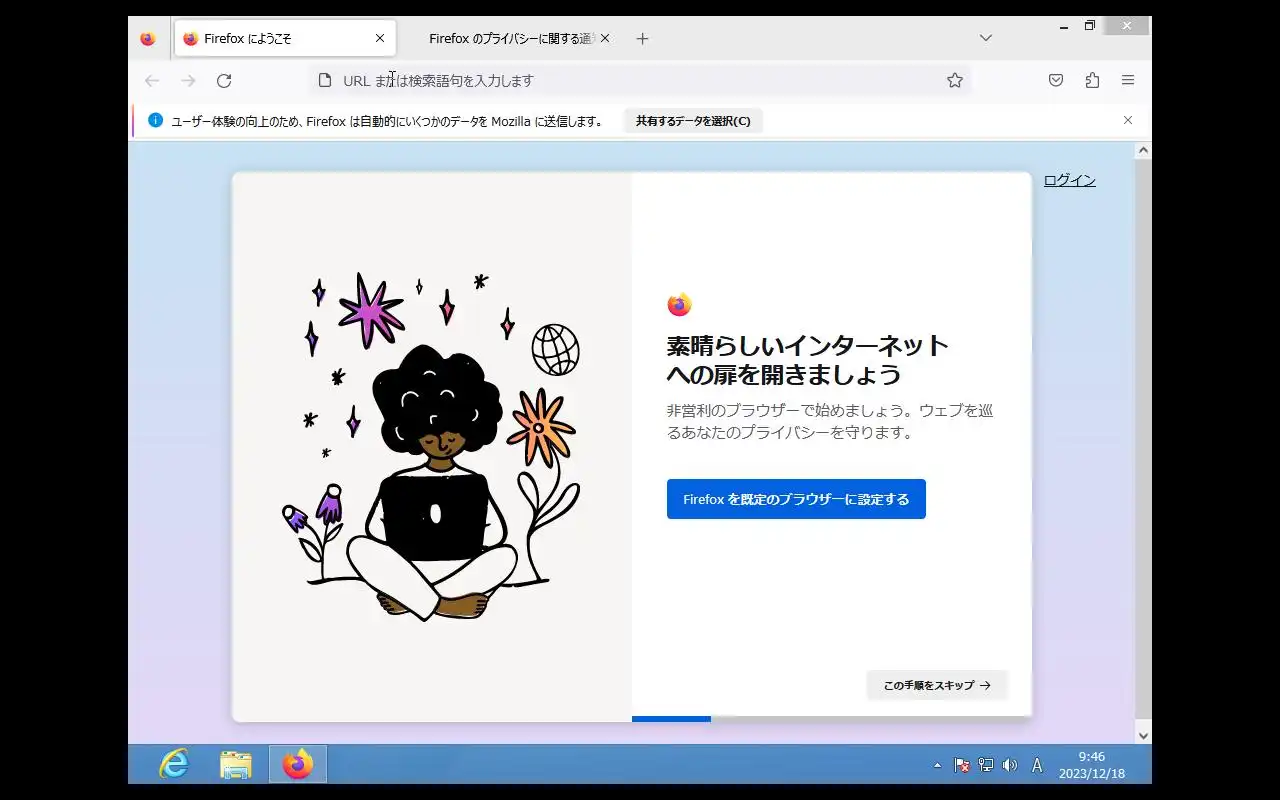Open the ログイン link

coord(1070,181)
